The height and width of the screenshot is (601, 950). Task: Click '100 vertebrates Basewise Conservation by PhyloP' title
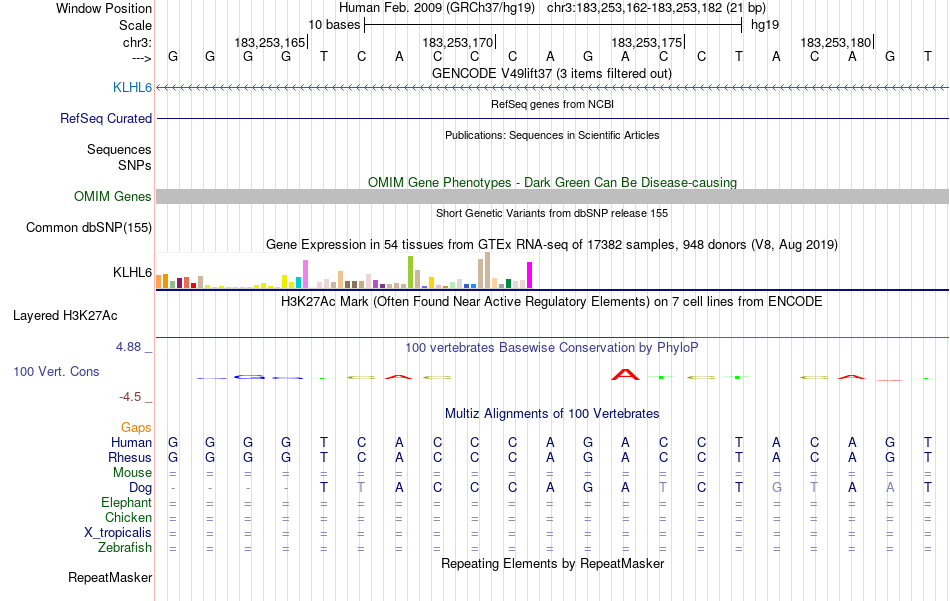(551, 347)
